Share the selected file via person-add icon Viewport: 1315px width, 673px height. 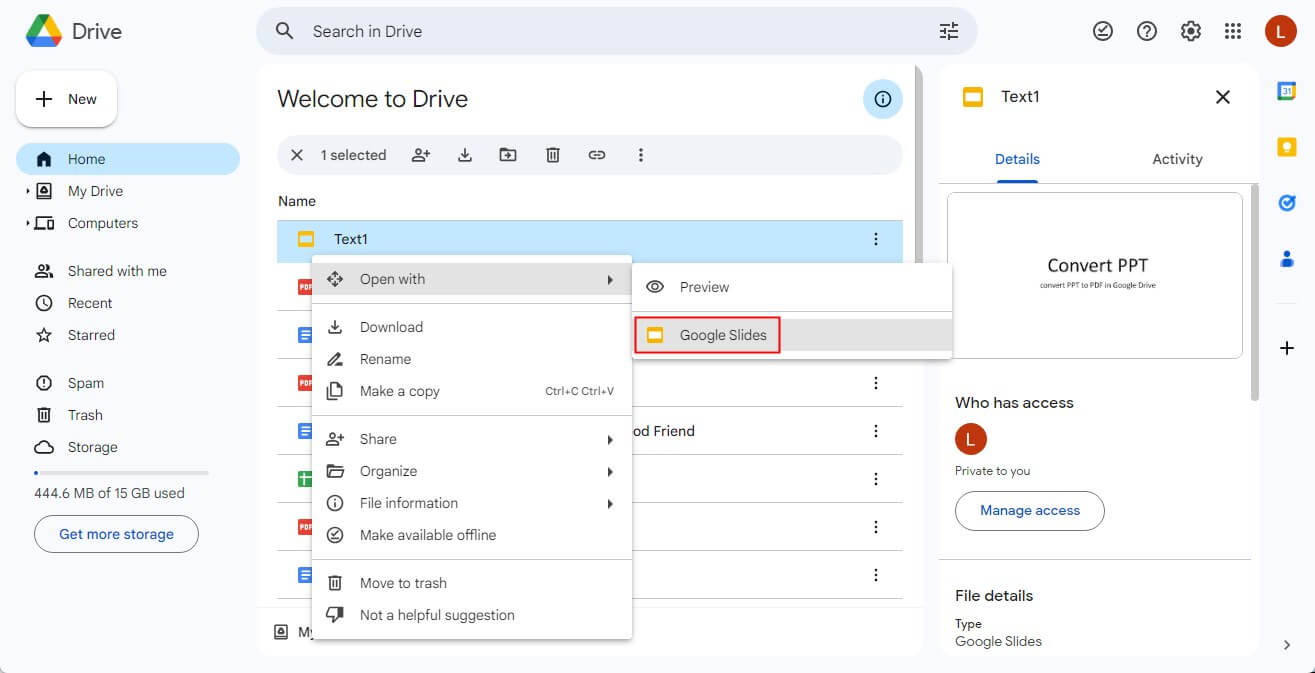[421, 155]
